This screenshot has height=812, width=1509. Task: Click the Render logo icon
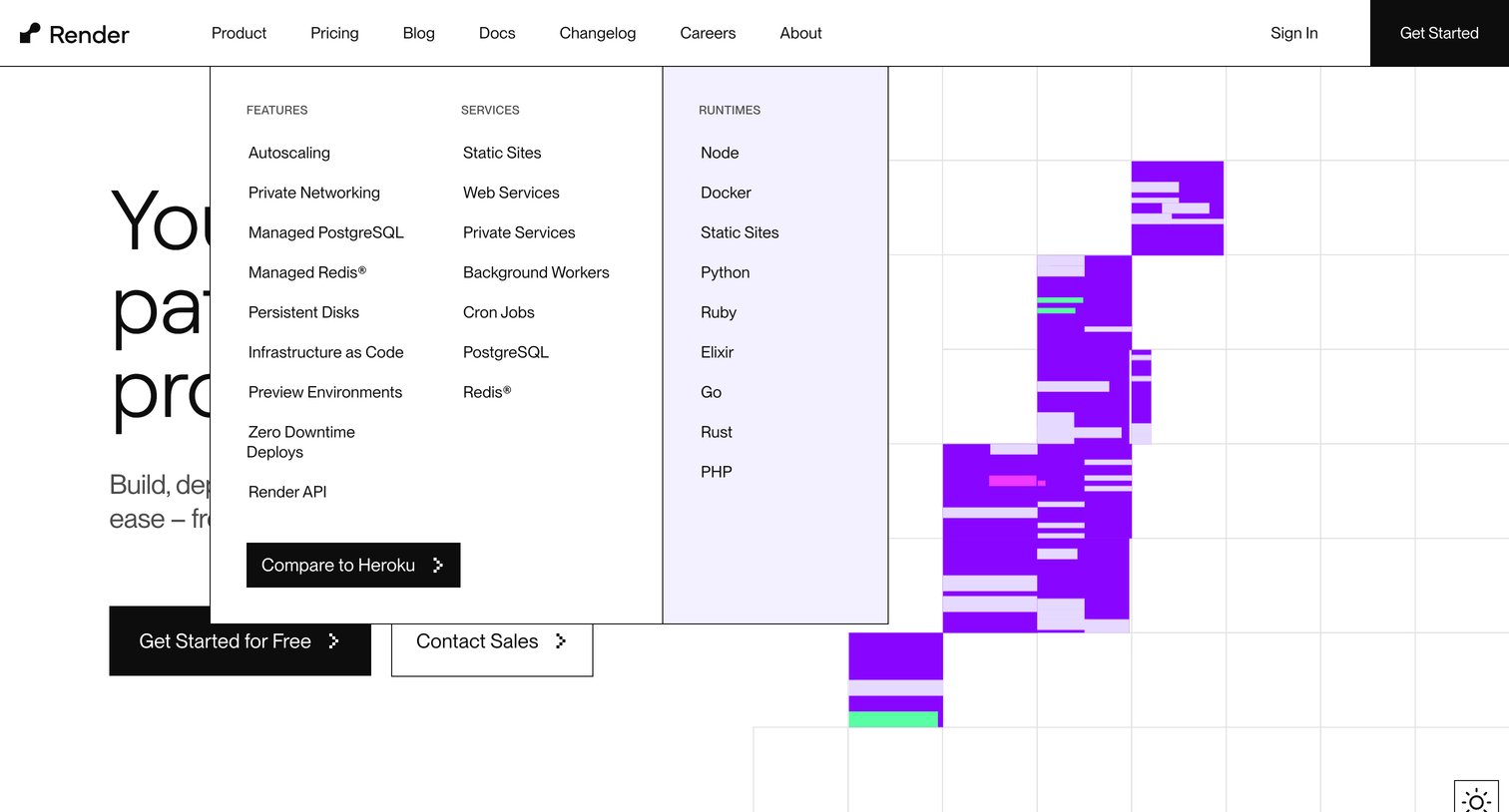30,34
